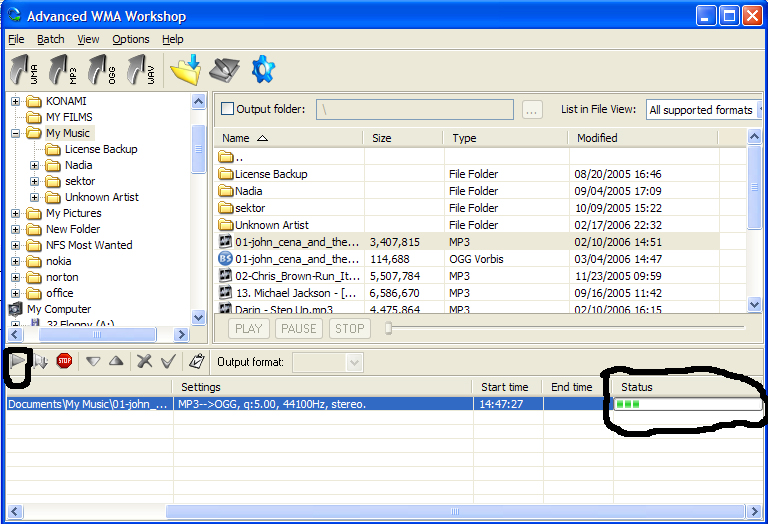Open the Options menu
This screenshot has height=524, width=768.
[x=130, y=39]
